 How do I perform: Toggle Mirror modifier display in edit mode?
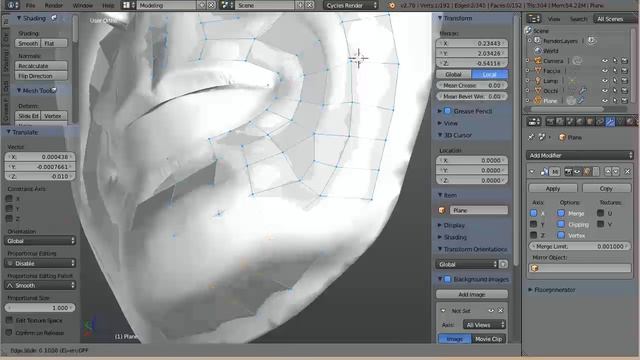coord(587,172)
